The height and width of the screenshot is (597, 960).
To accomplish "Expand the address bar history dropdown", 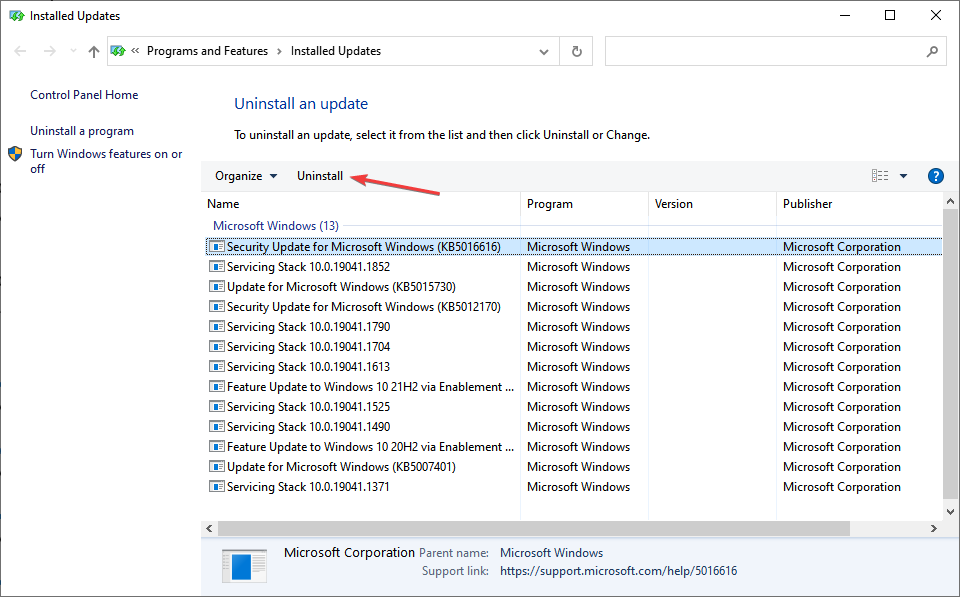I will pos(544,52).
